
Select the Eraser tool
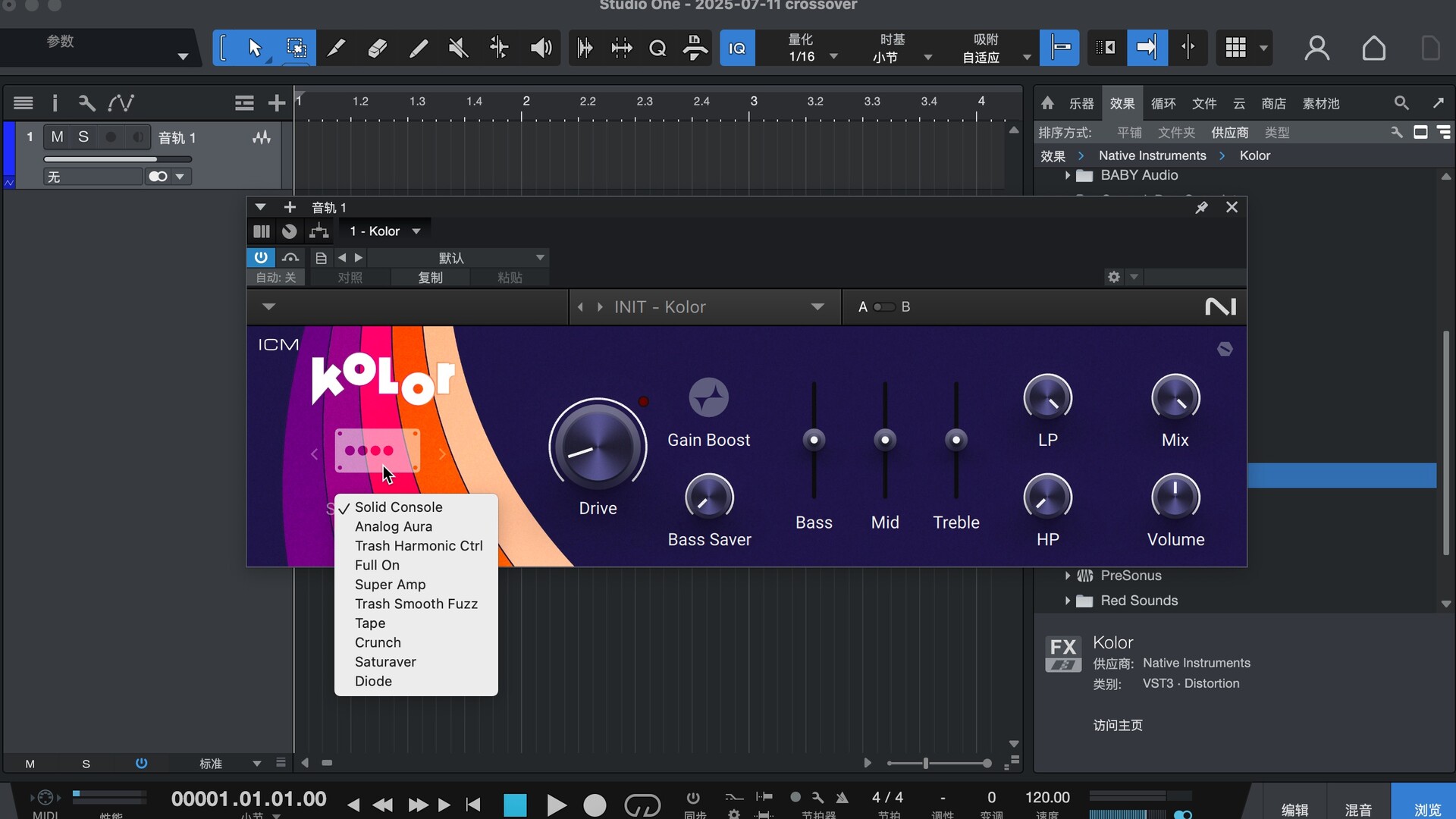[x=377, y=49]
